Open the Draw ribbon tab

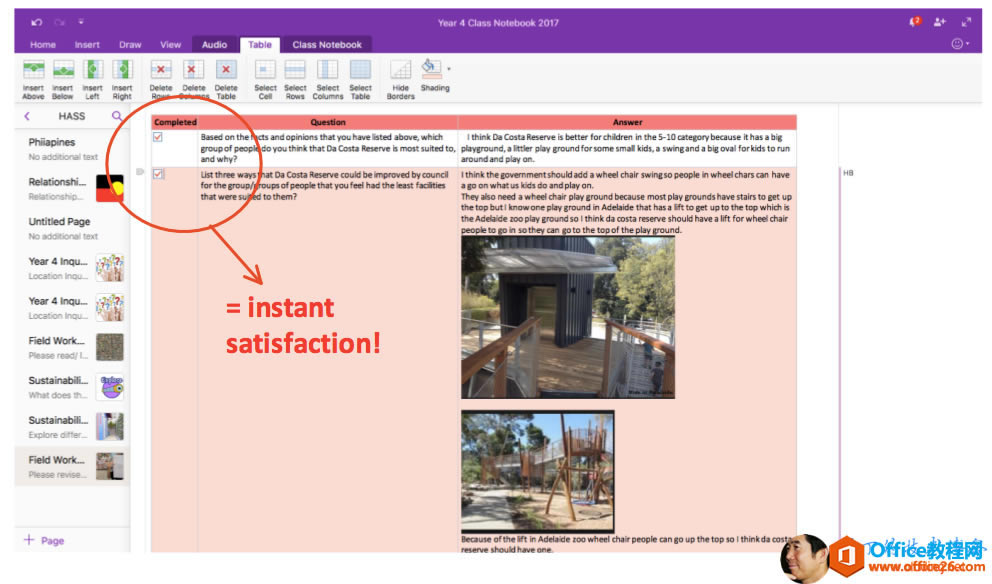[x=129, y=44]
